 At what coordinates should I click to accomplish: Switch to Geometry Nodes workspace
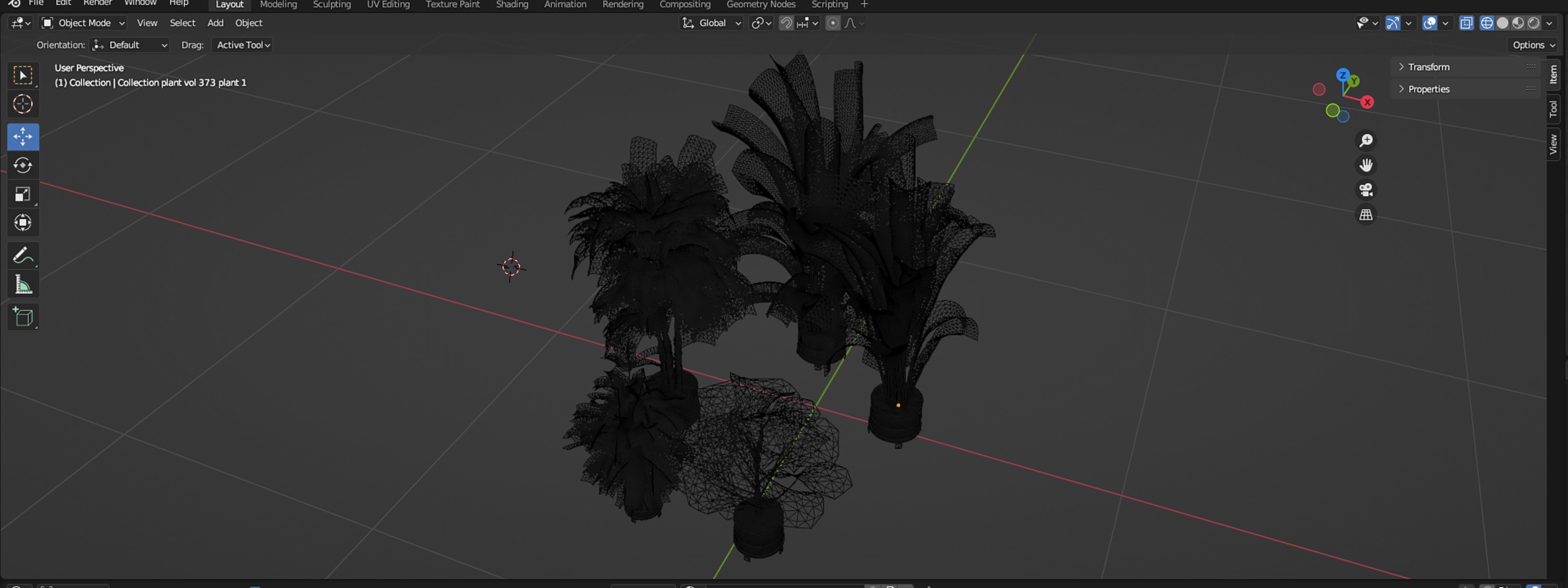point(761,4)
